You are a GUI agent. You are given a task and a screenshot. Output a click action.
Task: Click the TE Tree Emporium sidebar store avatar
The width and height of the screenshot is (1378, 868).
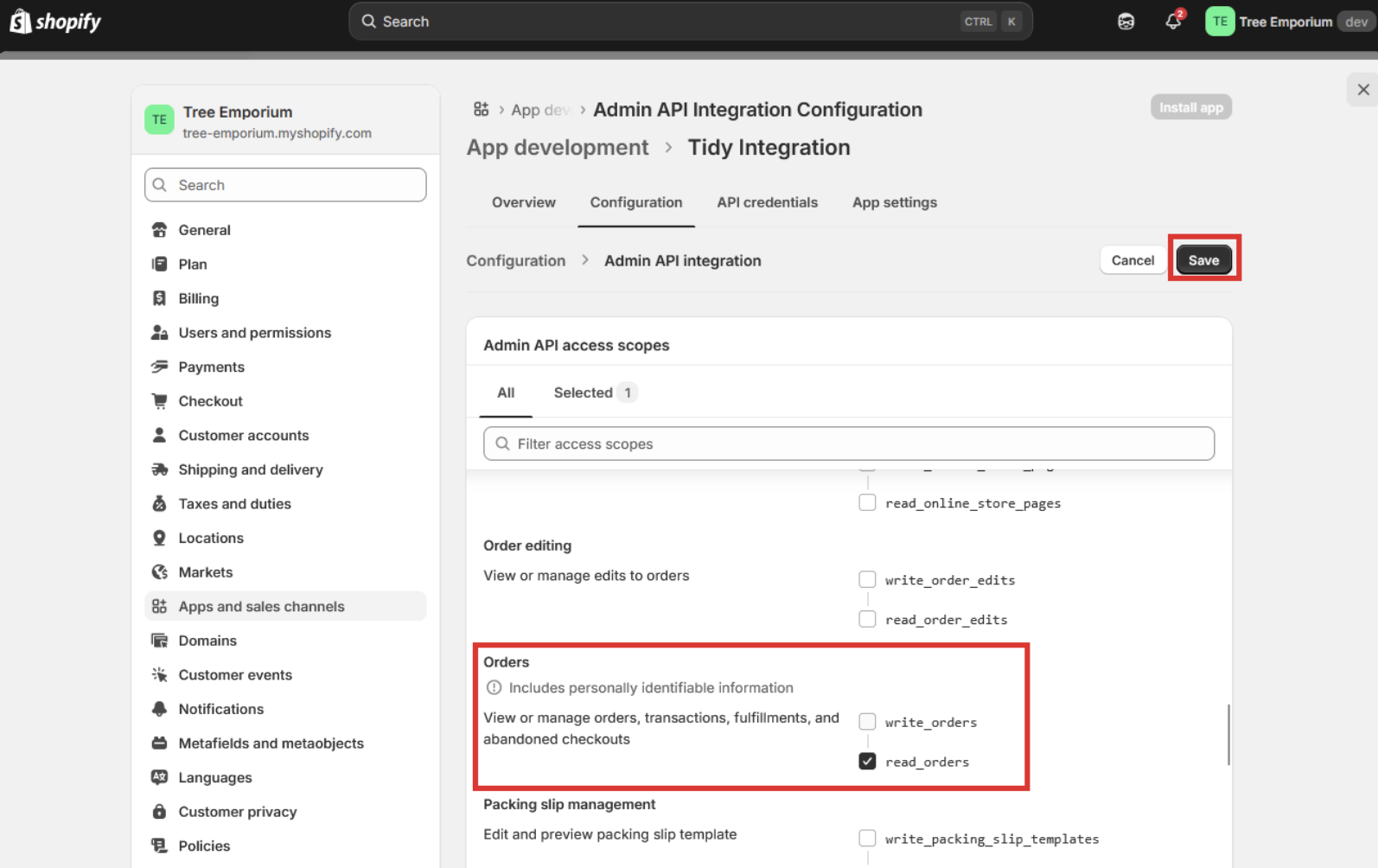point(159,120)
